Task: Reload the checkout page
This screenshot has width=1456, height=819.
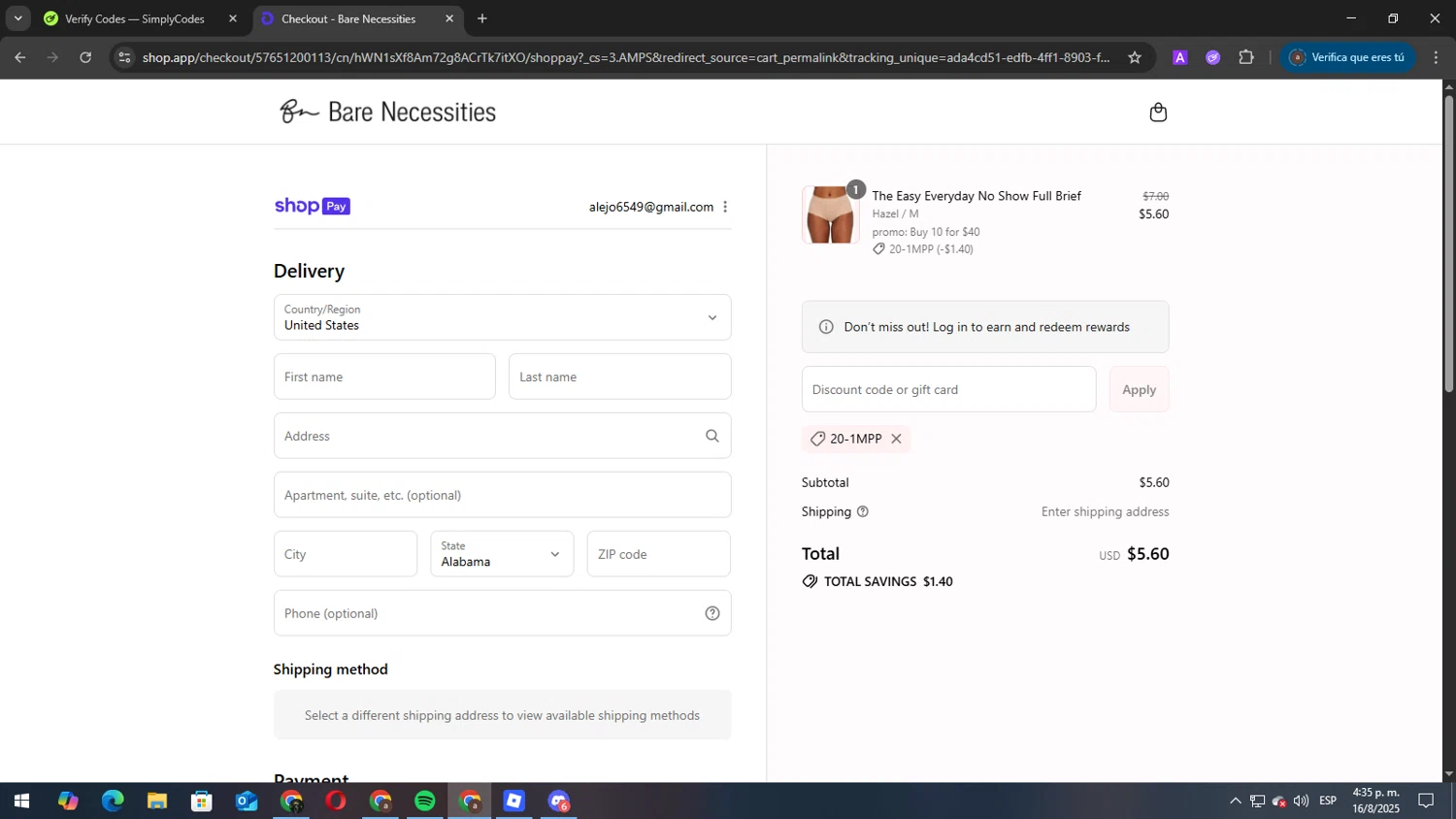Action: pos(85,57)
